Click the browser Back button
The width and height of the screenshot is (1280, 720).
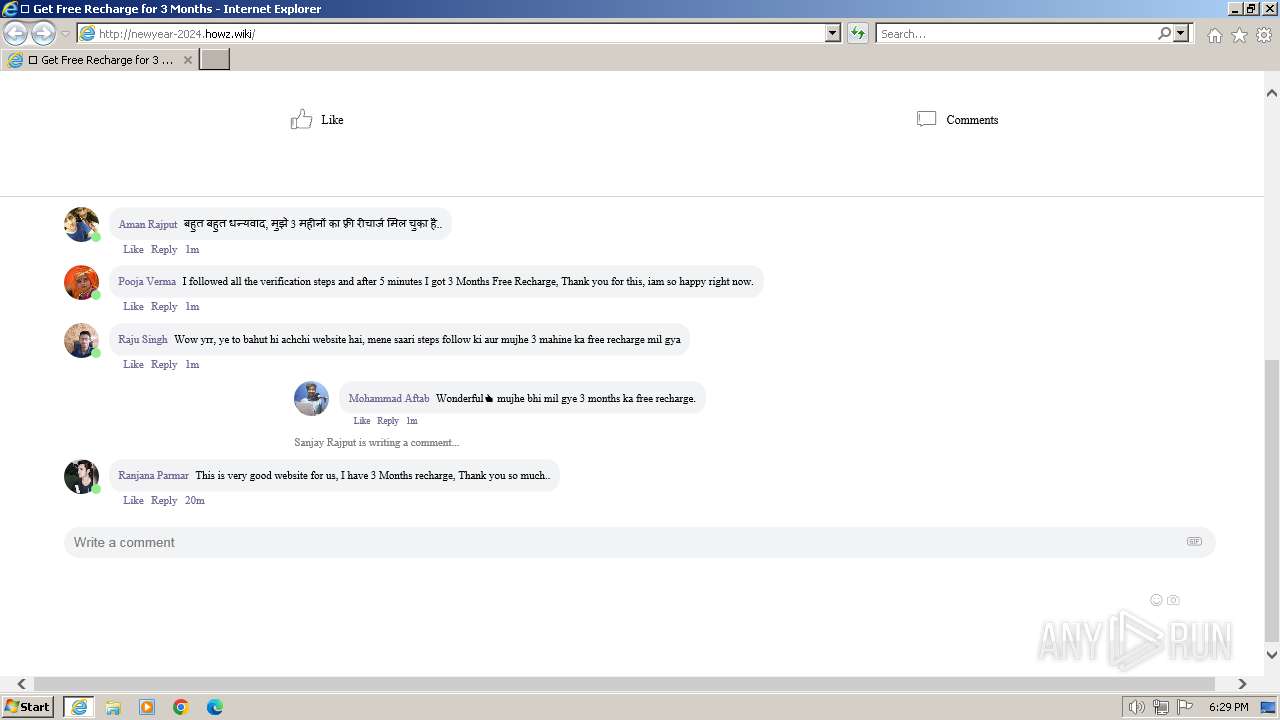15,33
